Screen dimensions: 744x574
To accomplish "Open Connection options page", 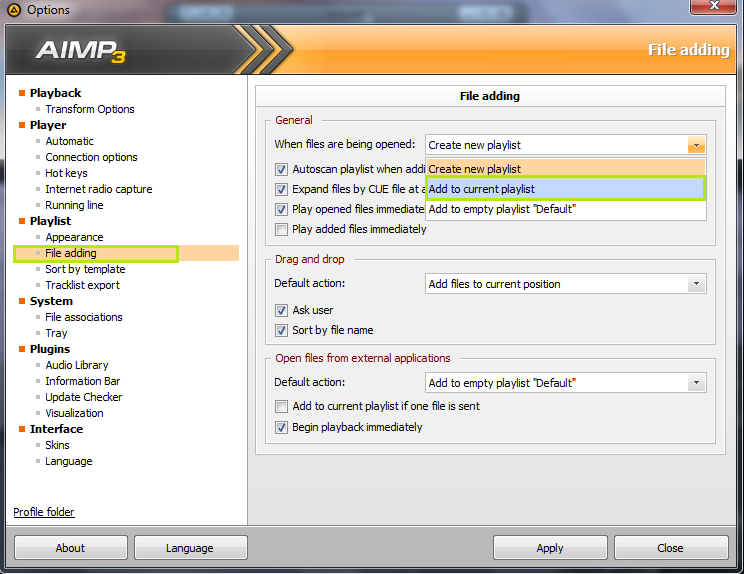I will [x=91, y=157].
